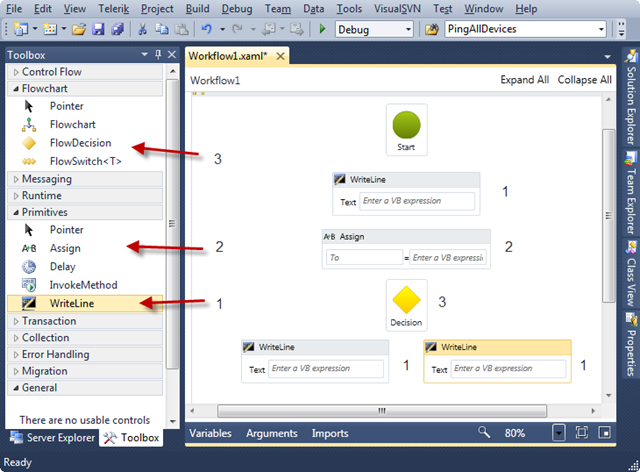Image resolution: width=640 pixels, height=472 pixels.
Task: Open the Arguments pane
Action: click(x=271, y=433)
